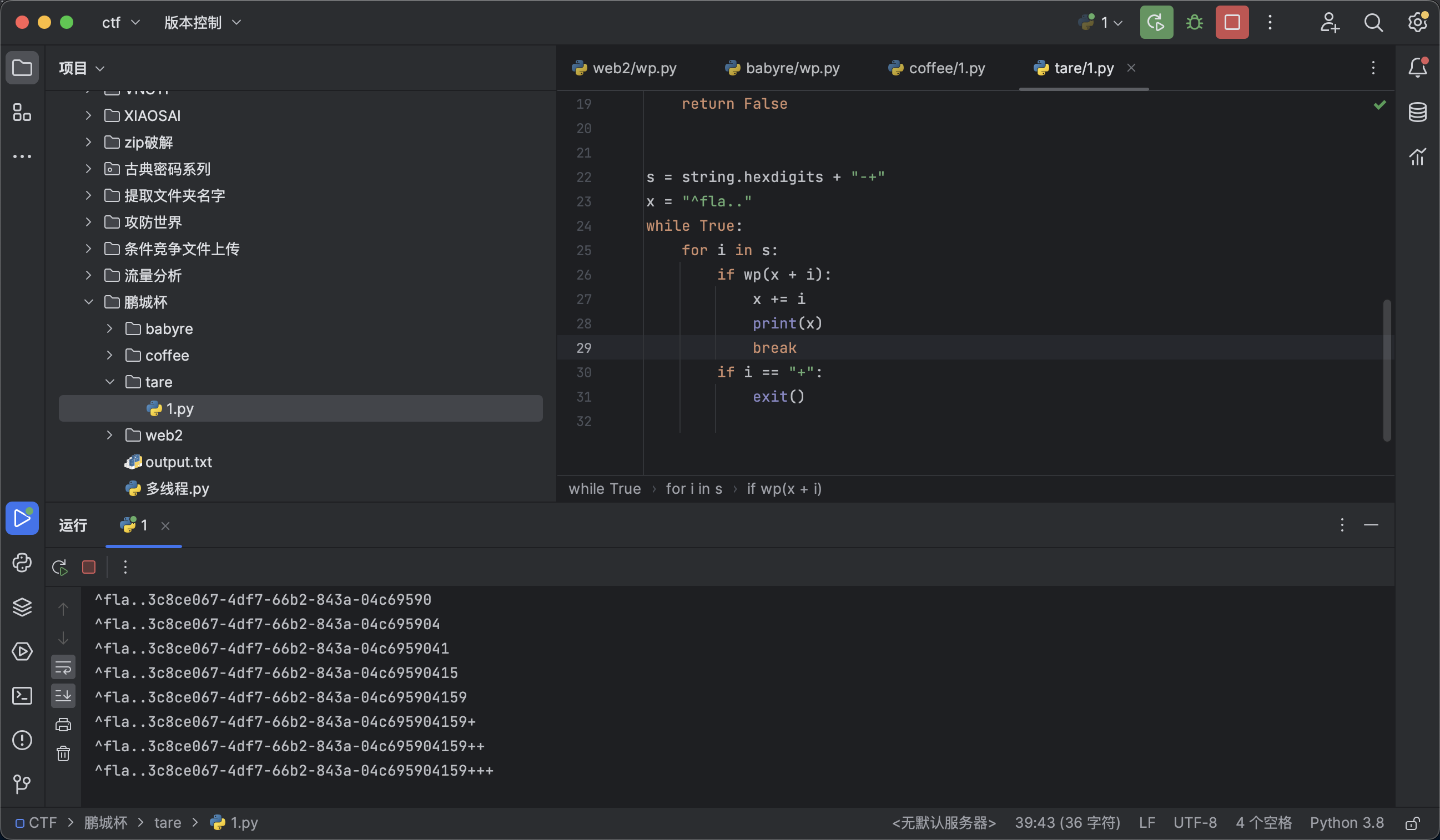Stop the running process in top toolbar
The image size is (1440, 840).
tap(1232, 22)
